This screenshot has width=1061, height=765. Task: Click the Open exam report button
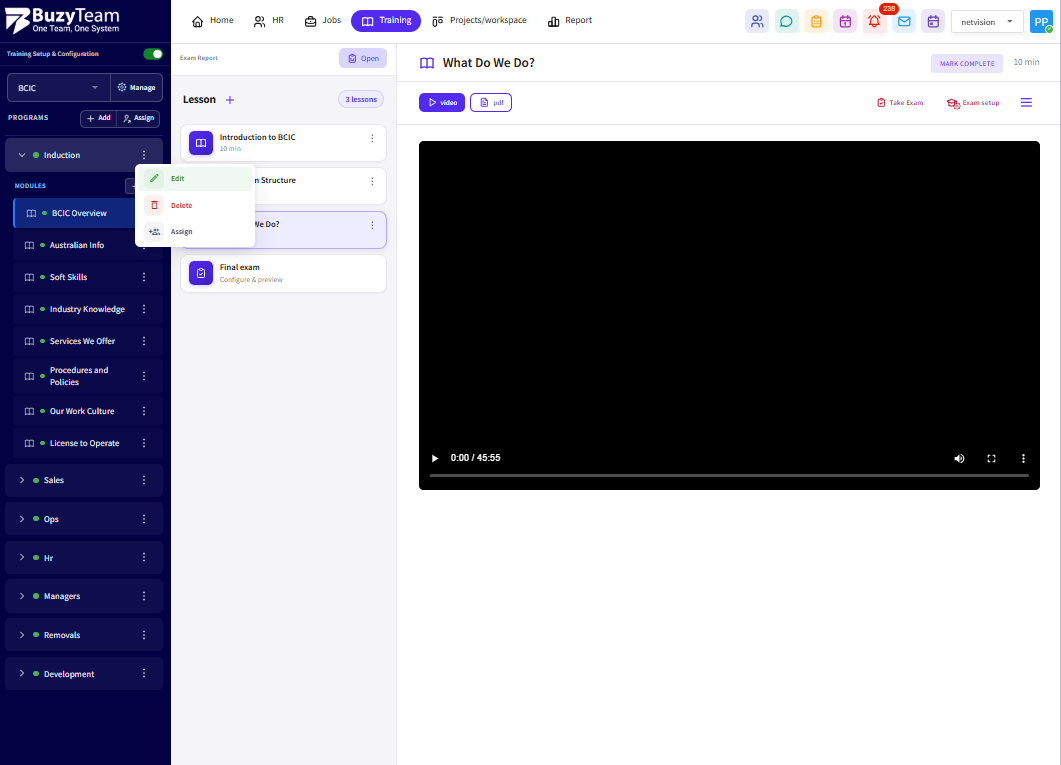pos(363,58)
